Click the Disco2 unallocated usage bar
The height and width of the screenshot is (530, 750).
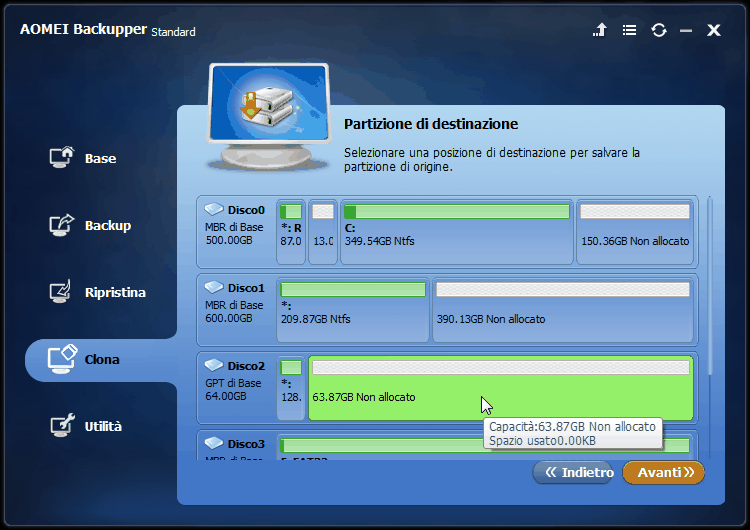click(x=501, y=367)
